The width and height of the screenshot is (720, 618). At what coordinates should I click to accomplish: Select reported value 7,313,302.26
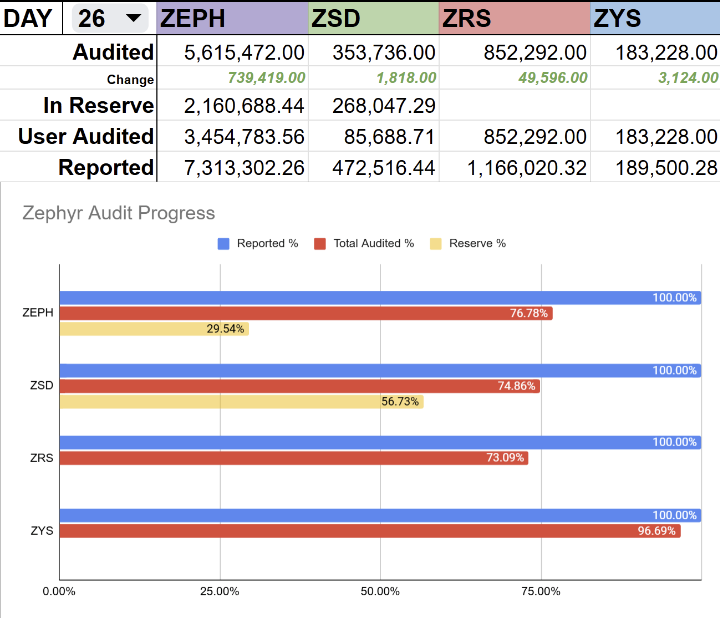coord(244,168)
